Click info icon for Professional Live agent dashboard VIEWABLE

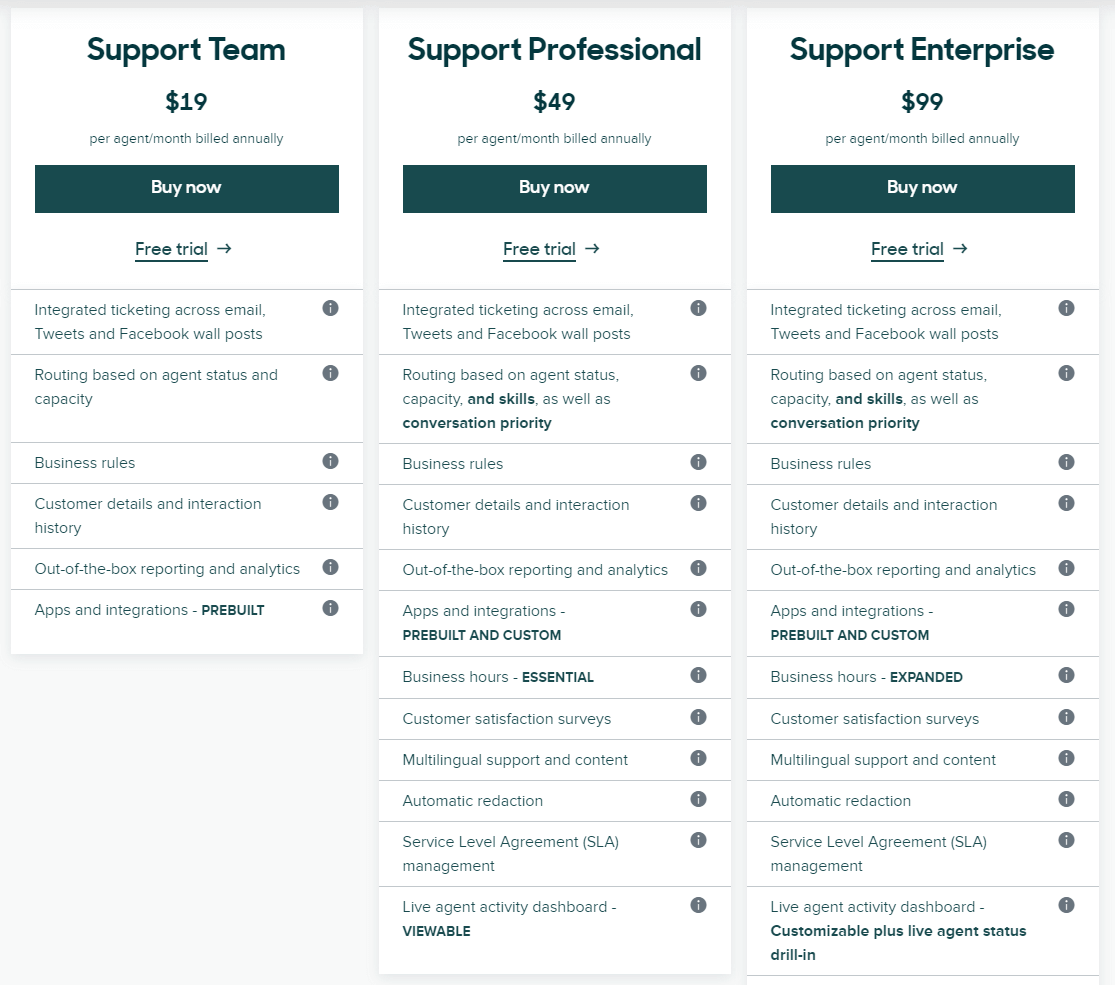tap(698, 905)
